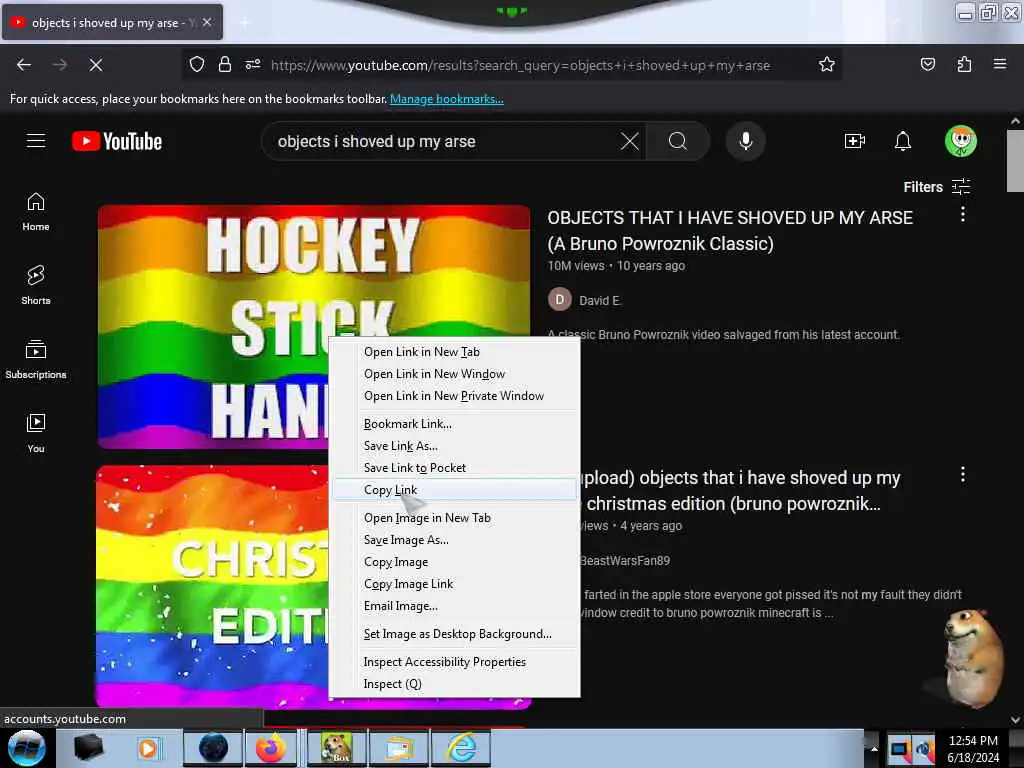
Task: Choose Open Image in New Tab
Action: 455,518
